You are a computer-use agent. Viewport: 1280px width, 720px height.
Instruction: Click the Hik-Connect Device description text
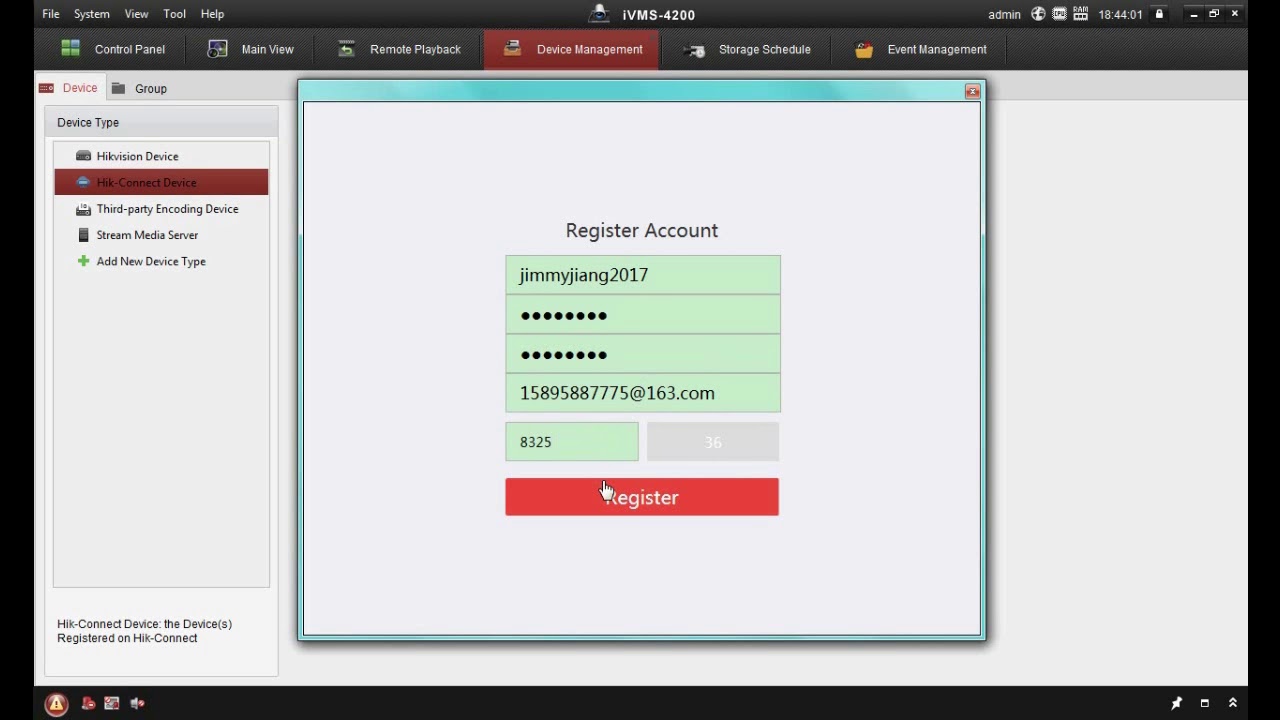144,631
